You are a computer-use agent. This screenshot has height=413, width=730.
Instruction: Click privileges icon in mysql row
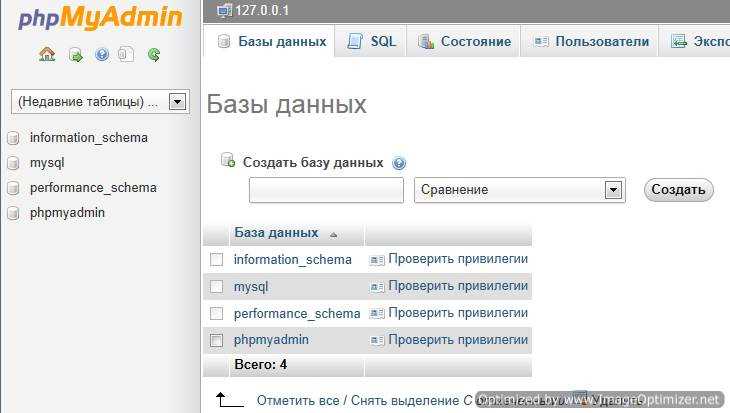[377, 287]
